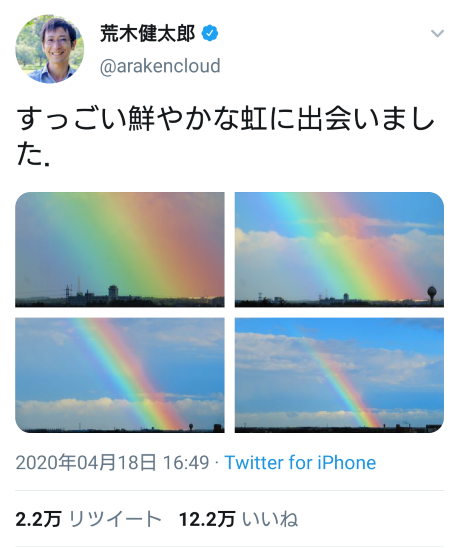The height and width of the screenshot is (548, 455).
Task: View the bottom-left rainbow photo
Action: 120,375
